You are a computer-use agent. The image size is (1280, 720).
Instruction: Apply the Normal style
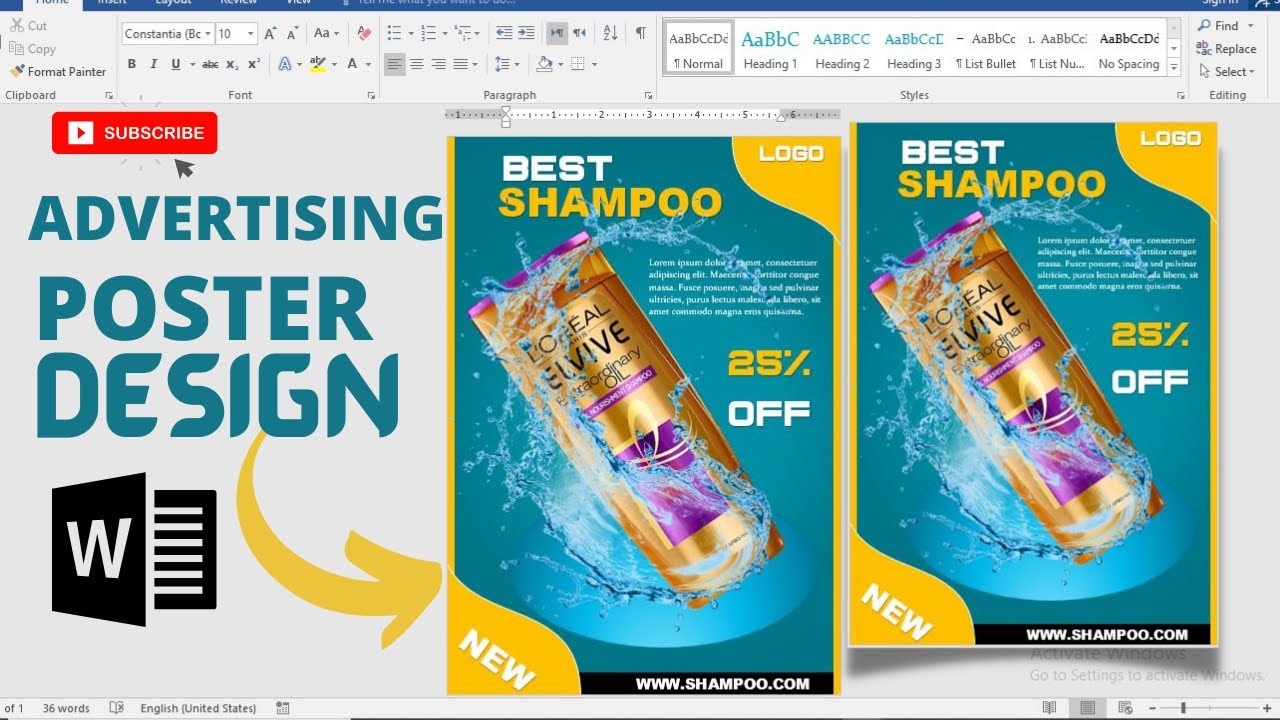pos(698,48)
